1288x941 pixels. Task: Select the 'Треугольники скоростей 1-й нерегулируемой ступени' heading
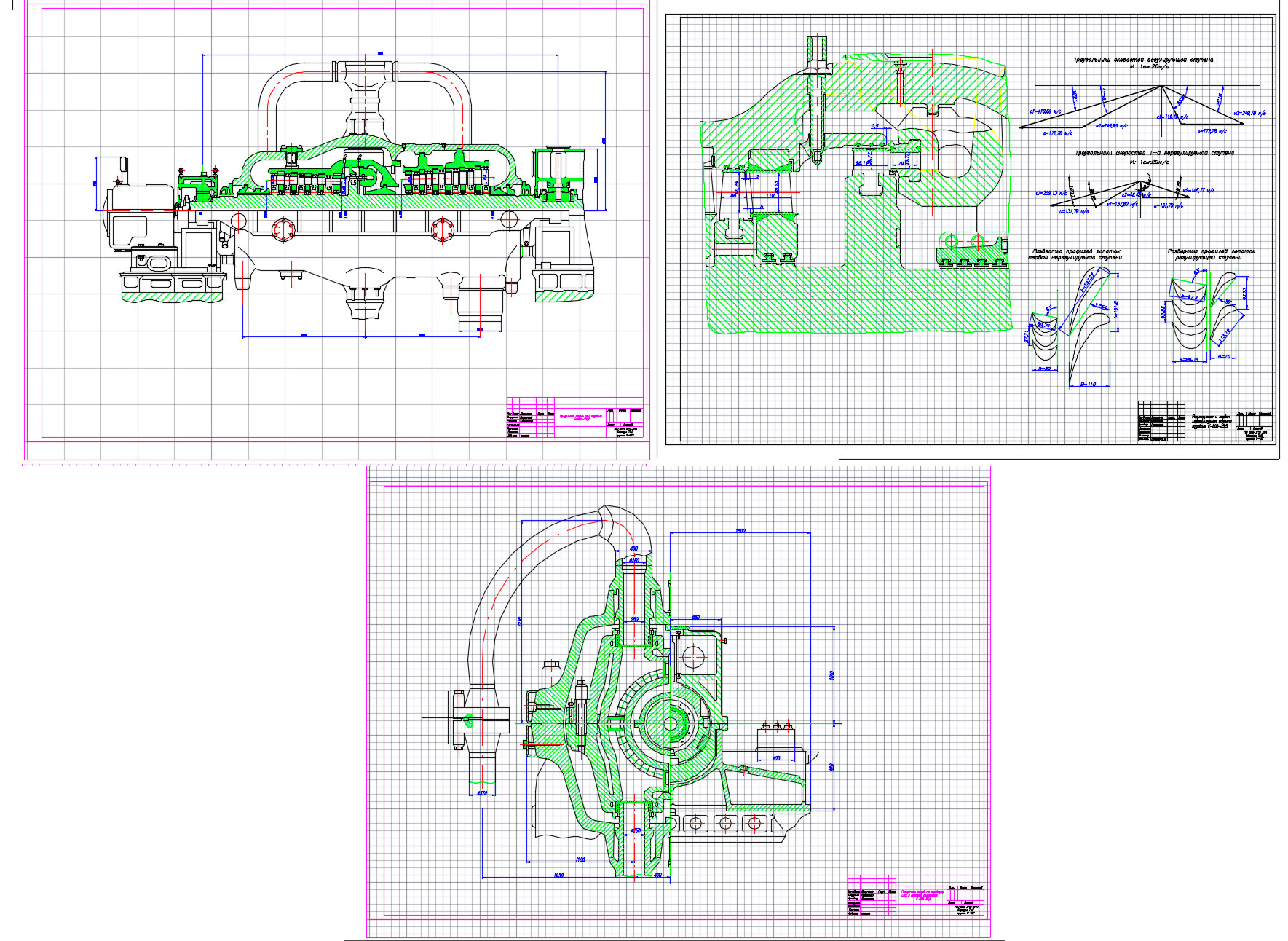tap(1155, 153)
